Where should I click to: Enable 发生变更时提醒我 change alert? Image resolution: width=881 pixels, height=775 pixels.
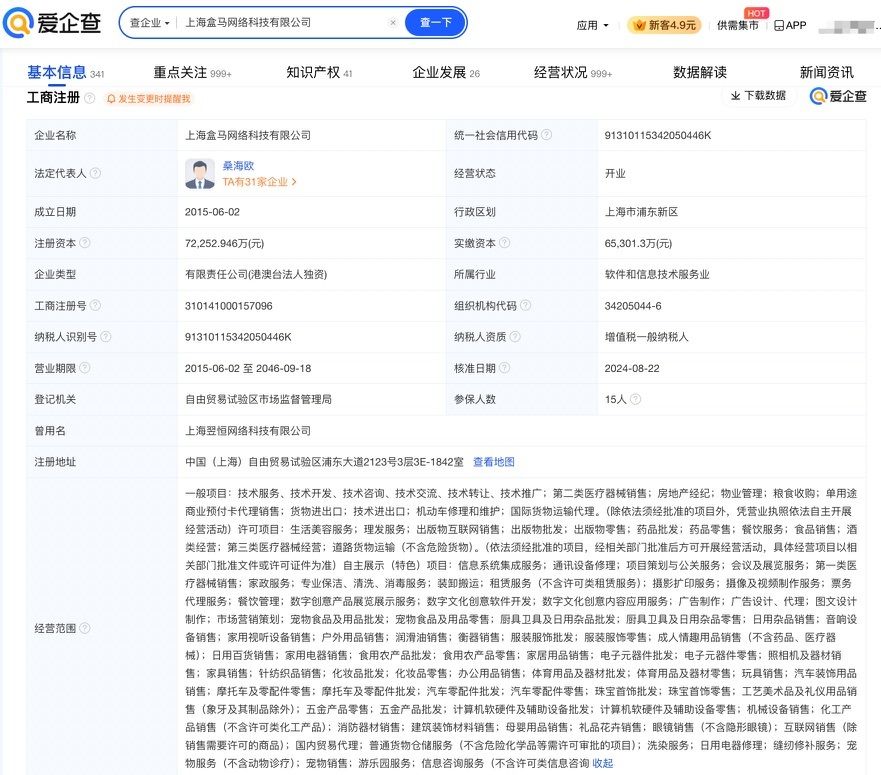(148, 99)
